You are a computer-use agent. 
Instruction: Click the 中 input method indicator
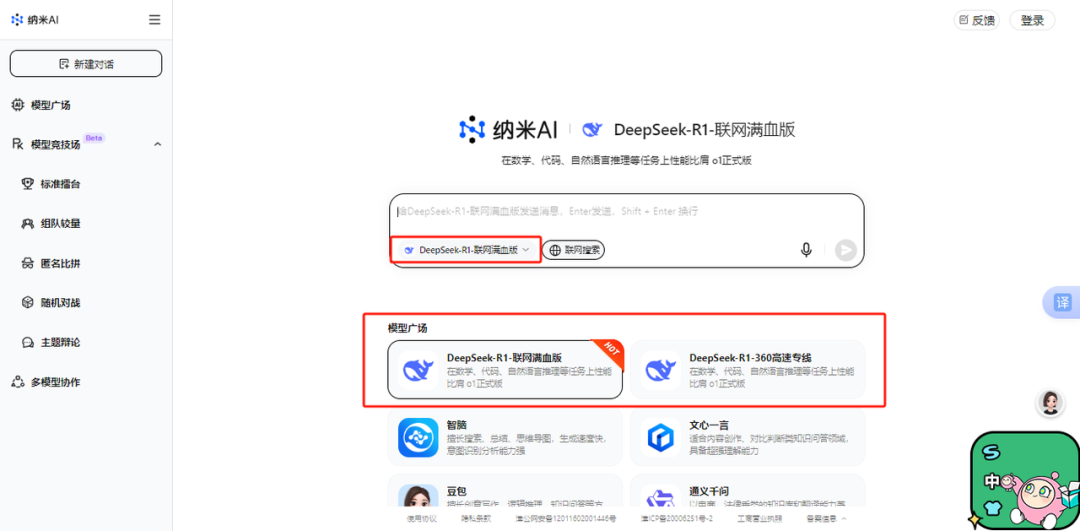(992, 482)
